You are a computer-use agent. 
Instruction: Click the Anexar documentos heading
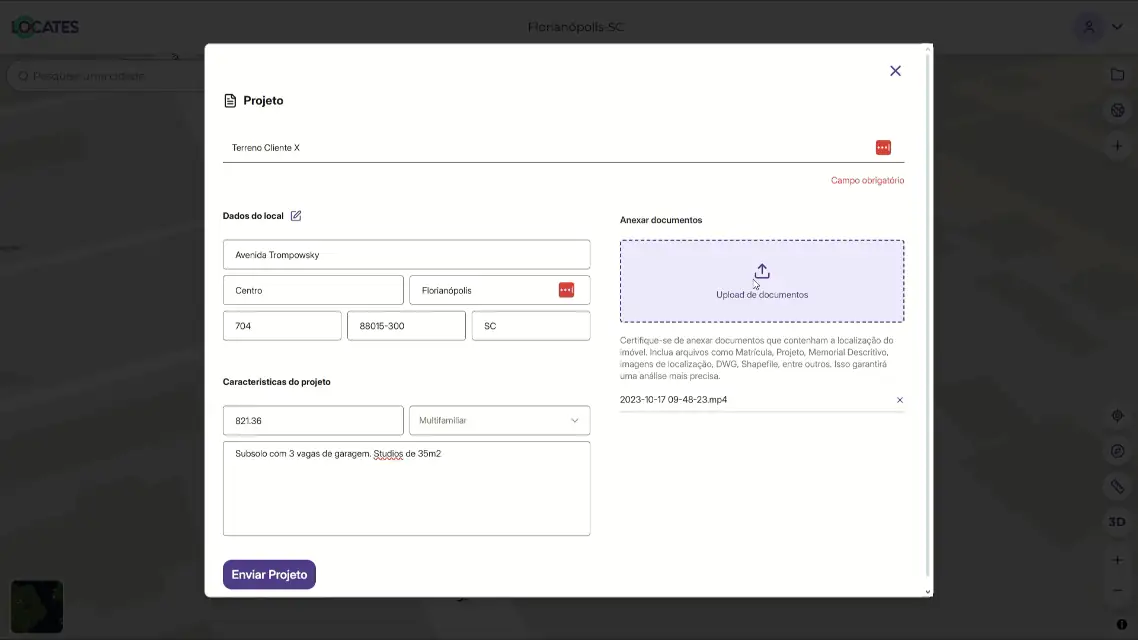point(660,220)
